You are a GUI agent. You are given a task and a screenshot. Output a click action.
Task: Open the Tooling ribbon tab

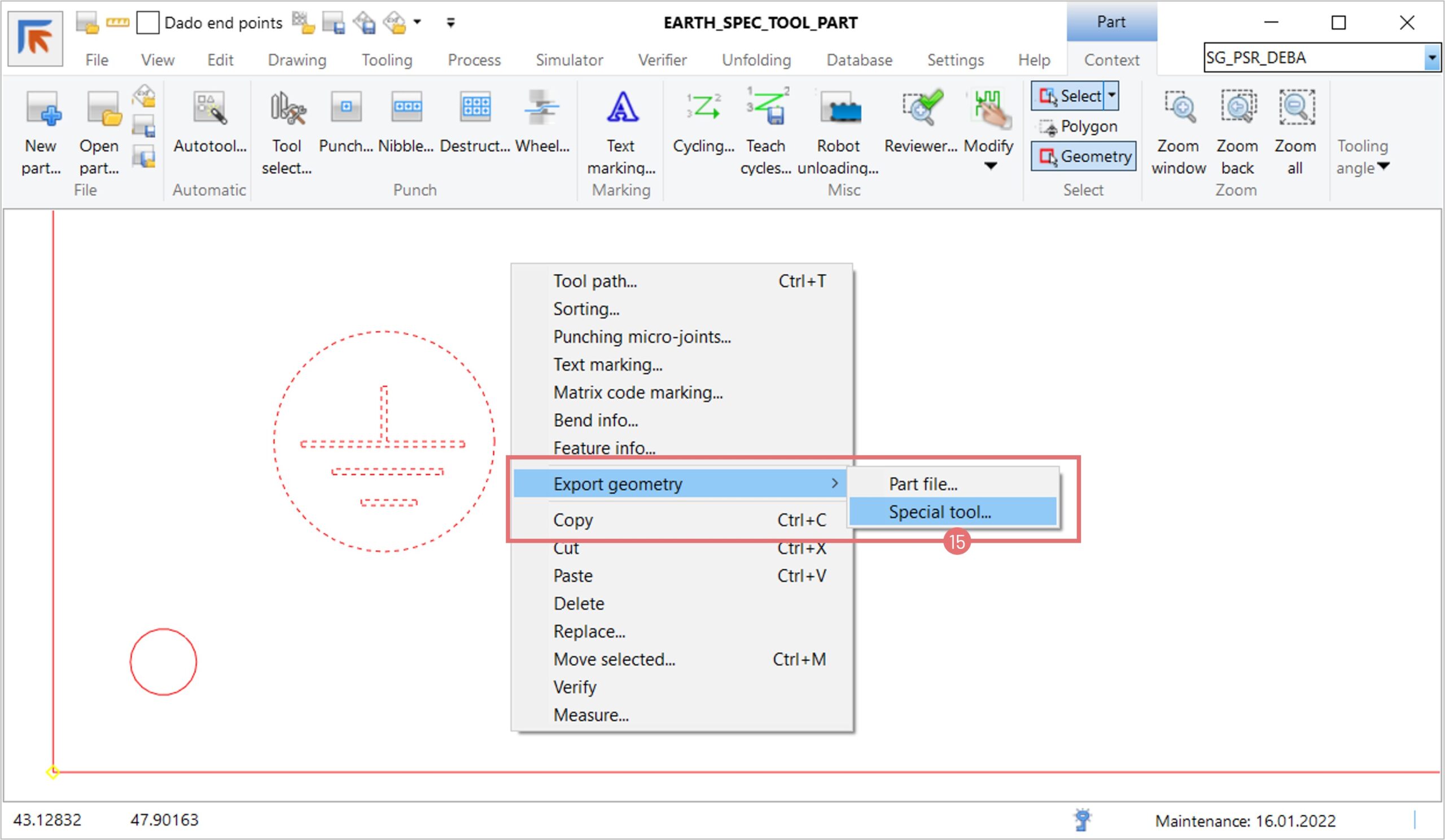tap(387, 60)
